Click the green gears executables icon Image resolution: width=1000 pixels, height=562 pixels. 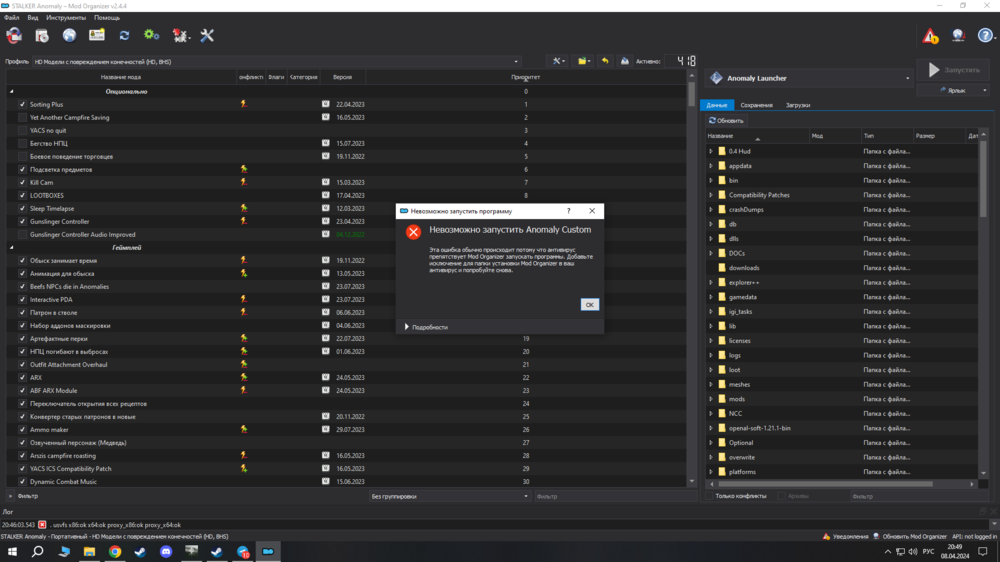[151, 36]
